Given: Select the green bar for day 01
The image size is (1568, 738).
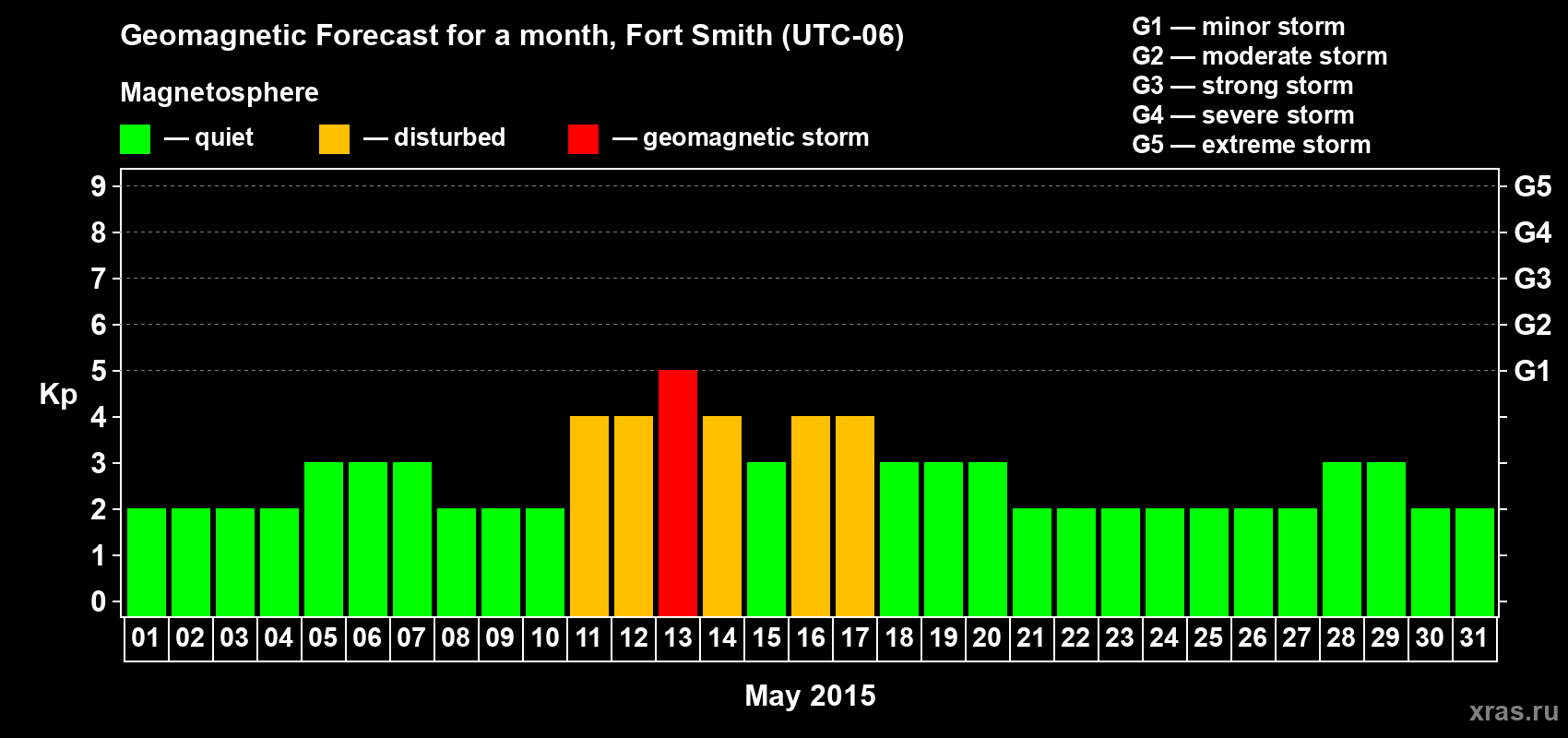Looking at the screenshot, I should click(147, 562).
